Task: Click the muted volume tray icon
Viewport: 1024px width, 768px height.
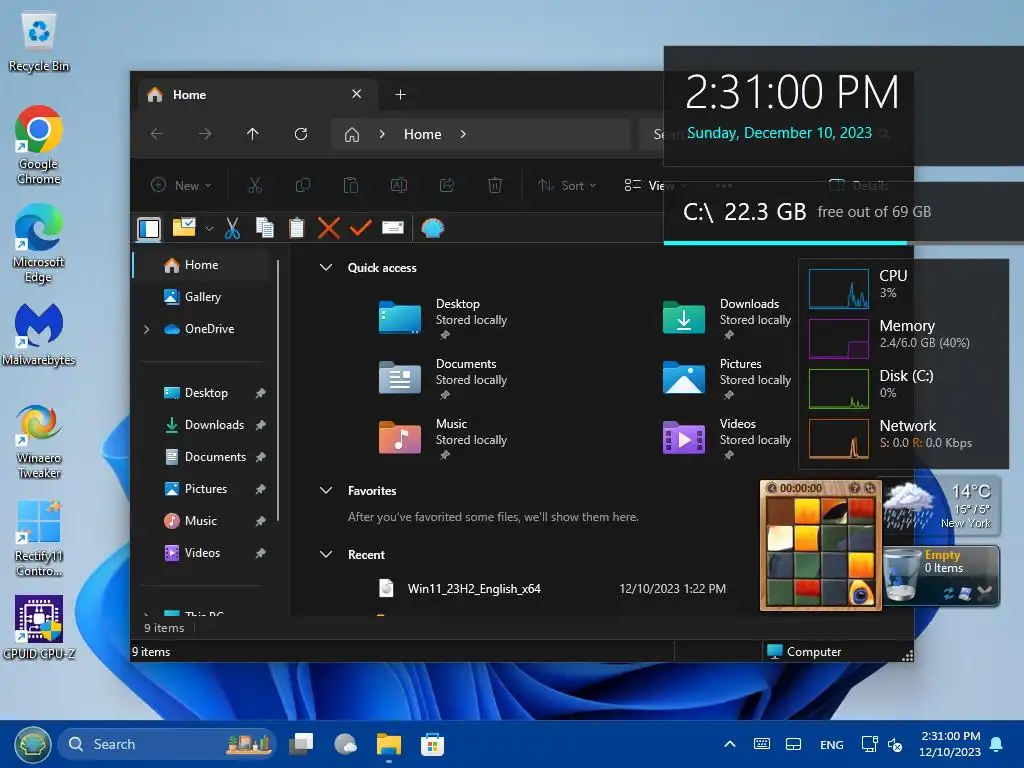Action: point(895,744)
